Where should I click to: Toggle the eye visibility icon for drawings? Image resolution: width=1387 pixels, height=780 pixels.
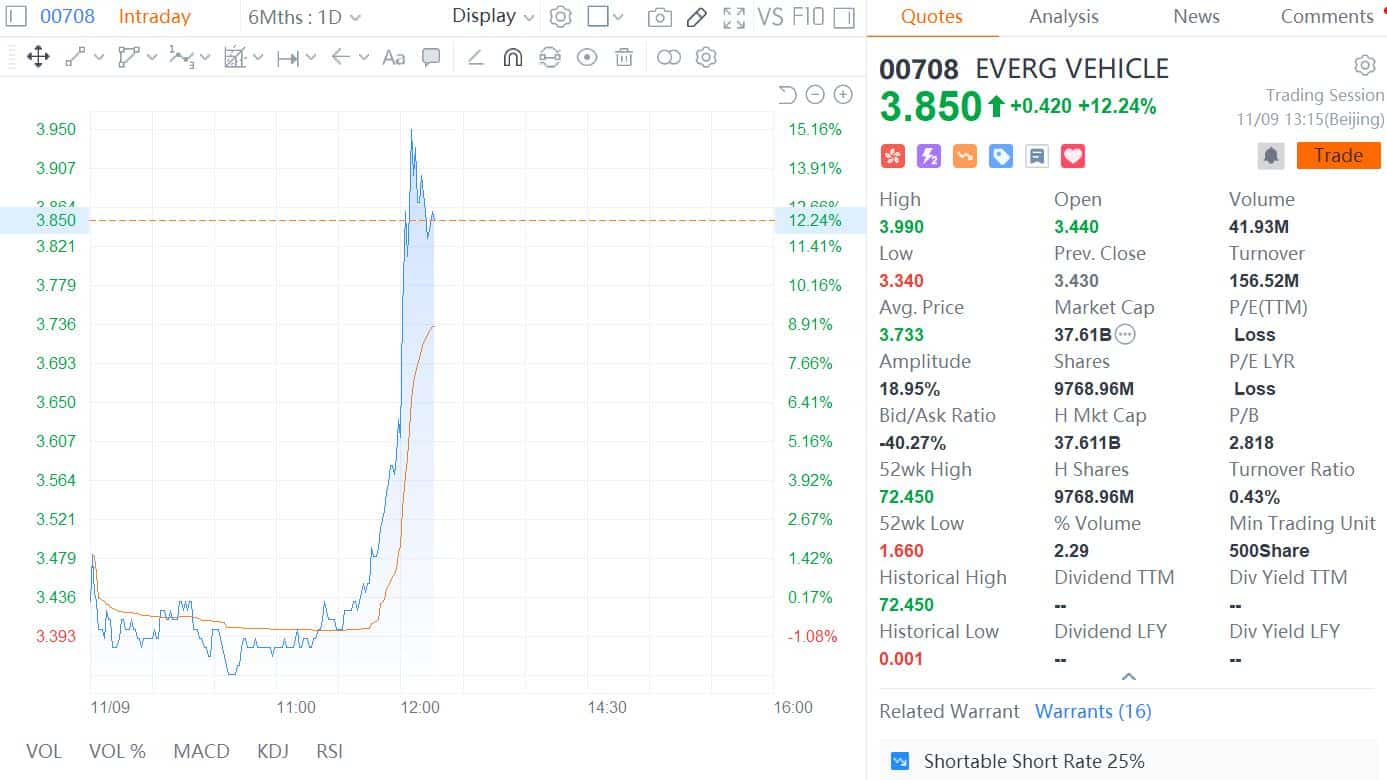click(x=587, y=57)
